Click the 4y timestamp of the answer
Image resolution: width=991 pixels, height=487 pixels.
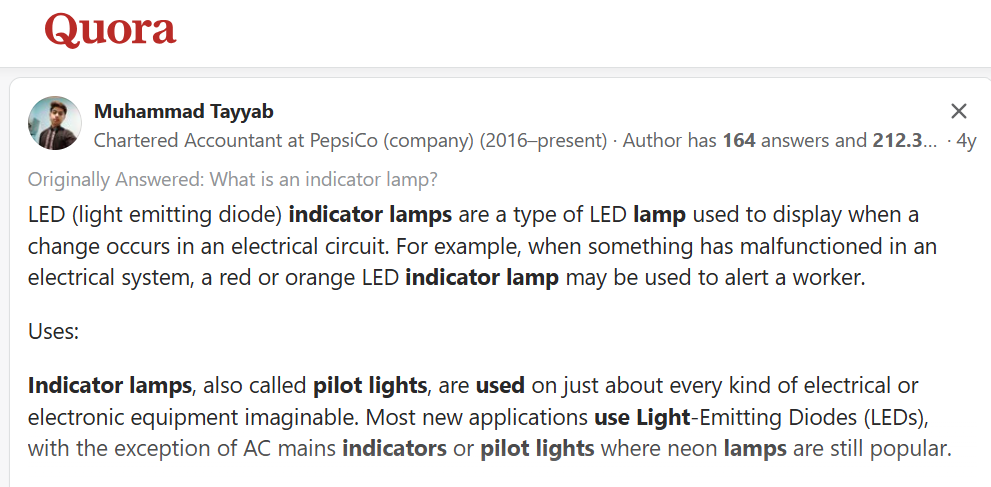966,140
